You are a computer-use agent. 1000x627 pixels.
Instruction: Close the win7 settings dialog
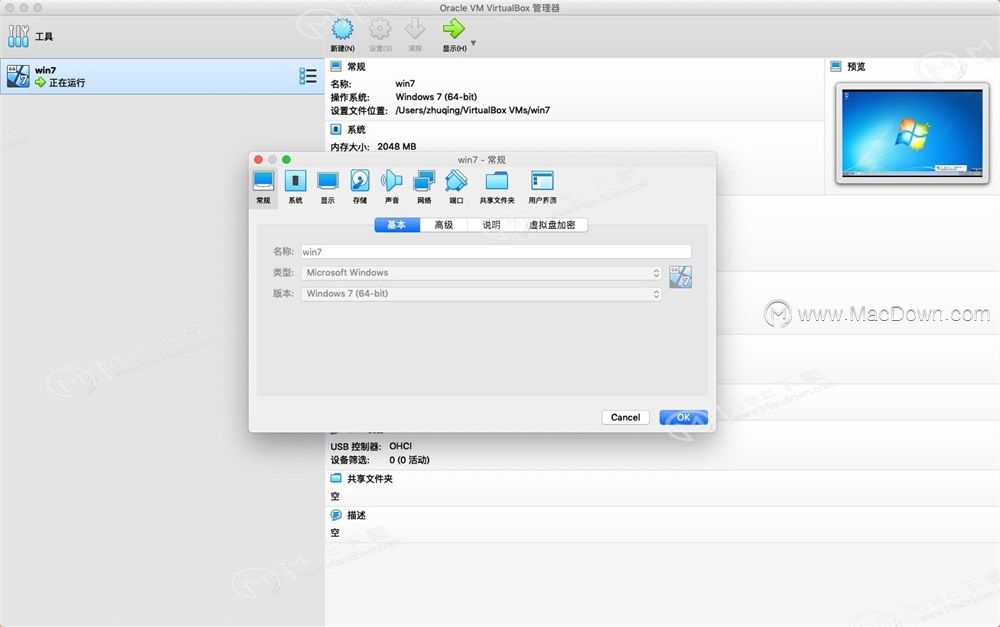coord(258,159)
